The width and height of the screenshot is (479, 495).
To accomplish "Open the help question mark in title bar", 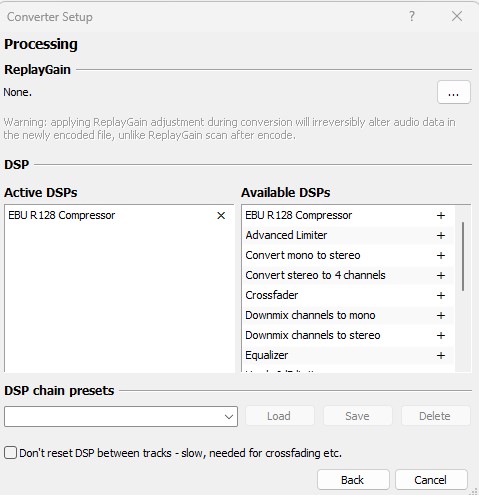I will click(x=412, y=16).
